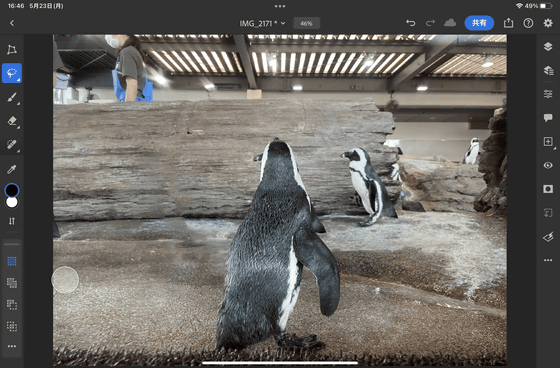Activate the Eyedropper tool

12,169
